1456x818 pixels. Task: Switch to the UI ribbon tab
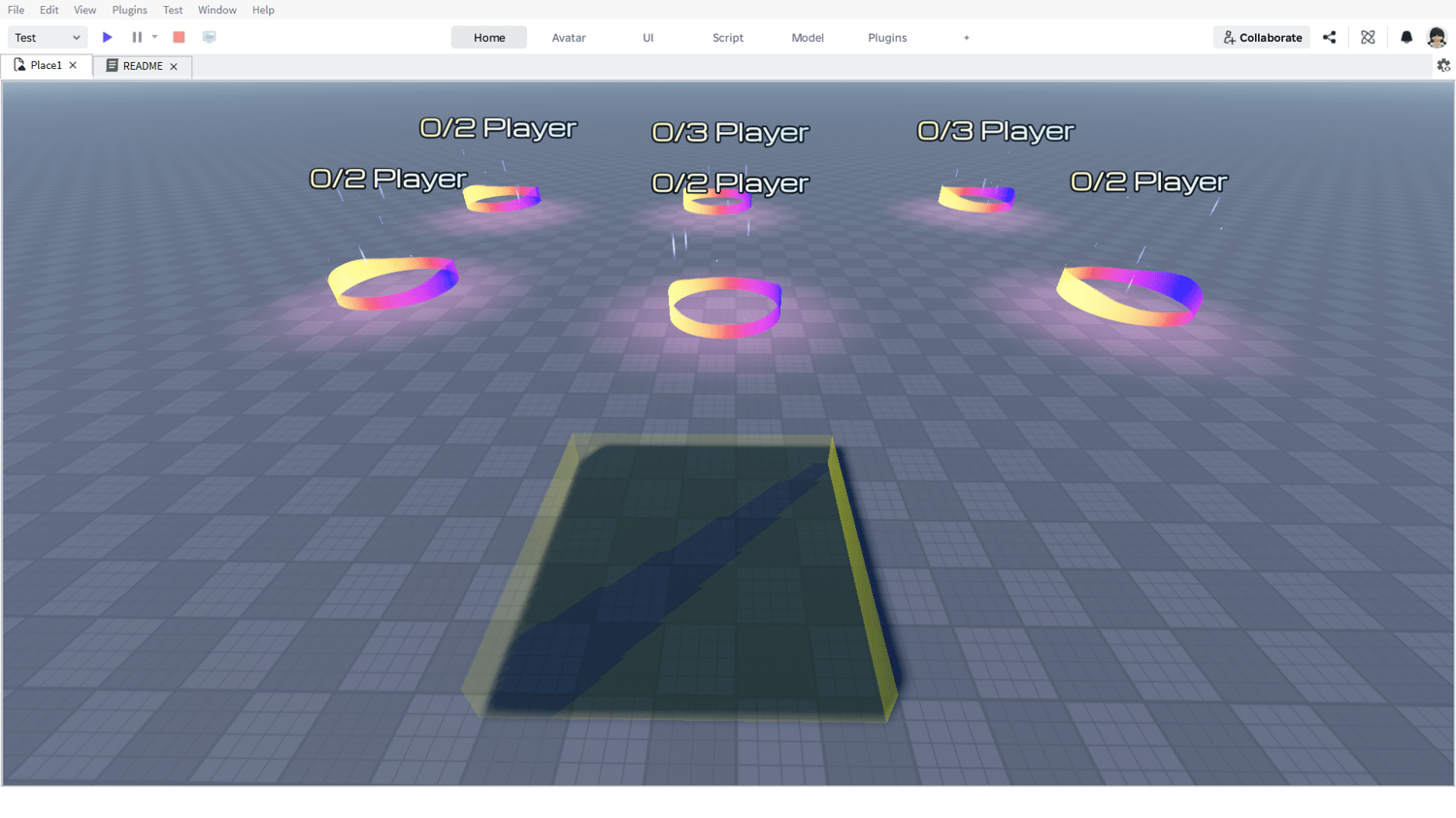648,38
